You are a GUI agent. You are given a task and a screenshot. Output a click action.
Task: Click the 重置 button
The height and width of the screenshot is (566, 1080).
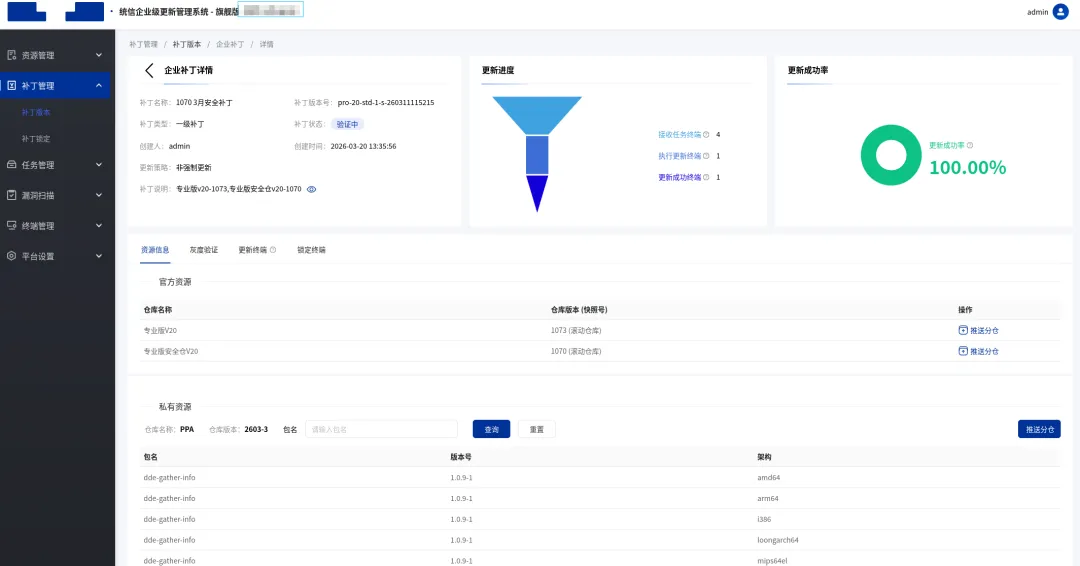click(x=536, y=429)
